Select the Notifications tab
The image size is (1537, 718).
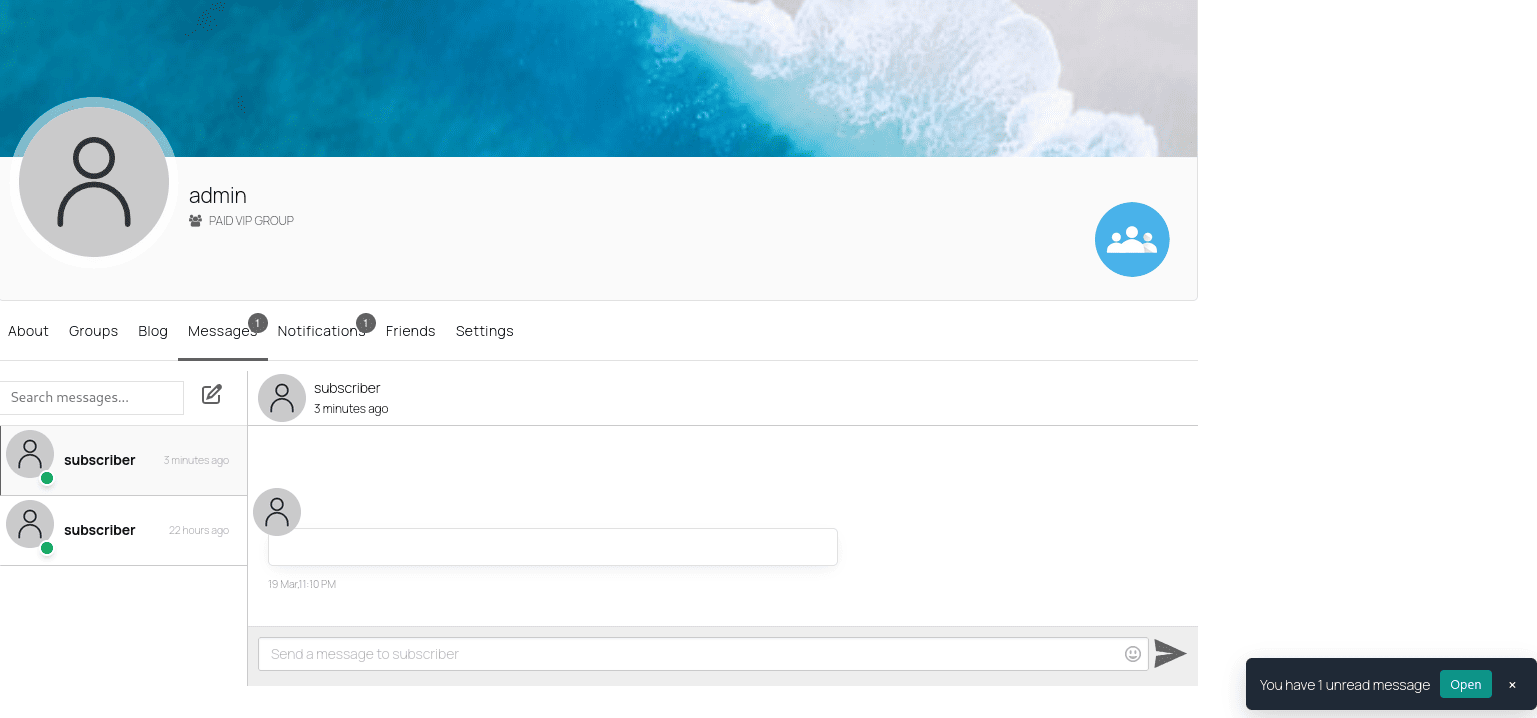(x=322, y=331)
